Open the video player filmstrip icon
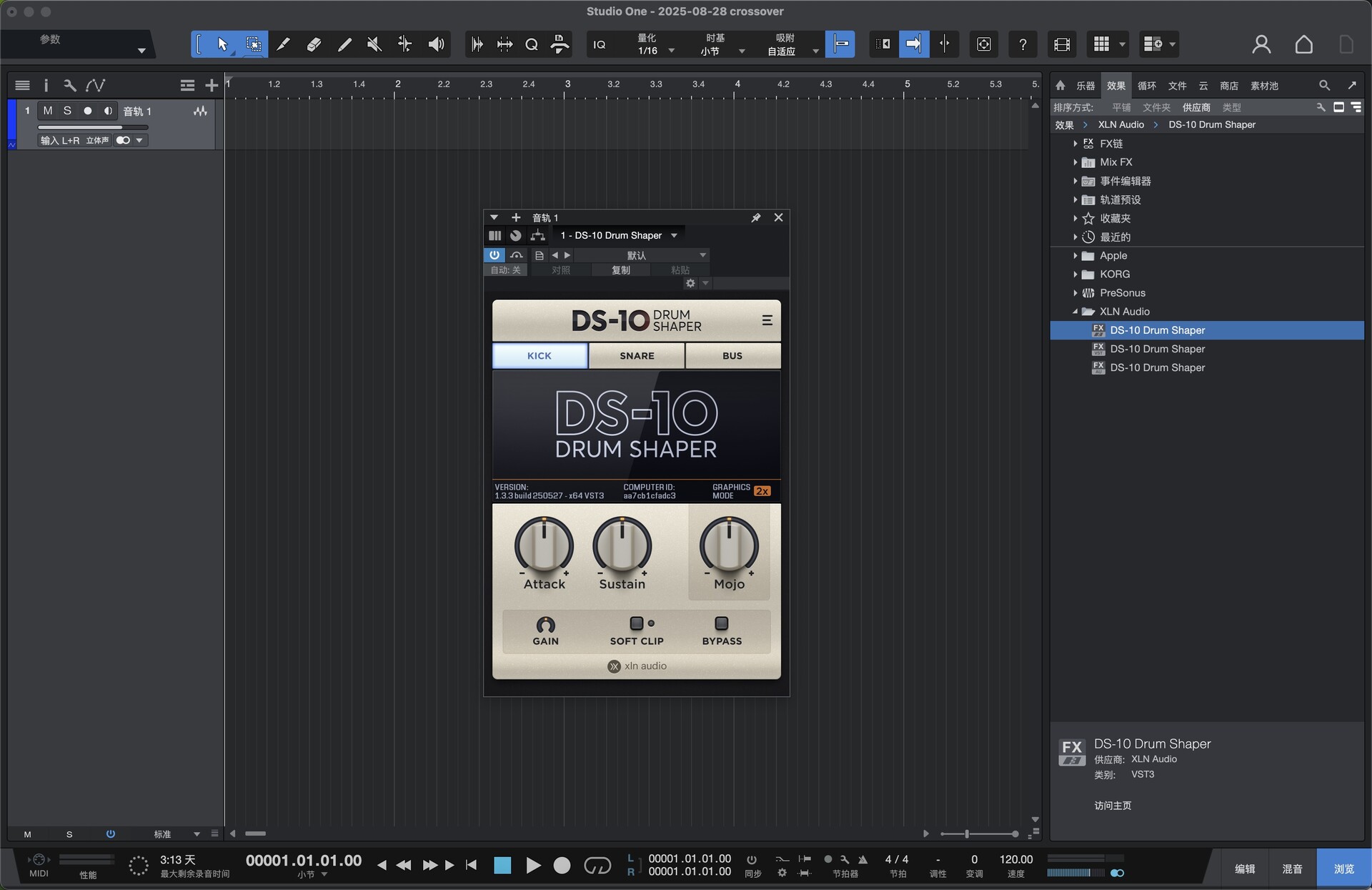Screen dimensions: 1372x890 1062,44
